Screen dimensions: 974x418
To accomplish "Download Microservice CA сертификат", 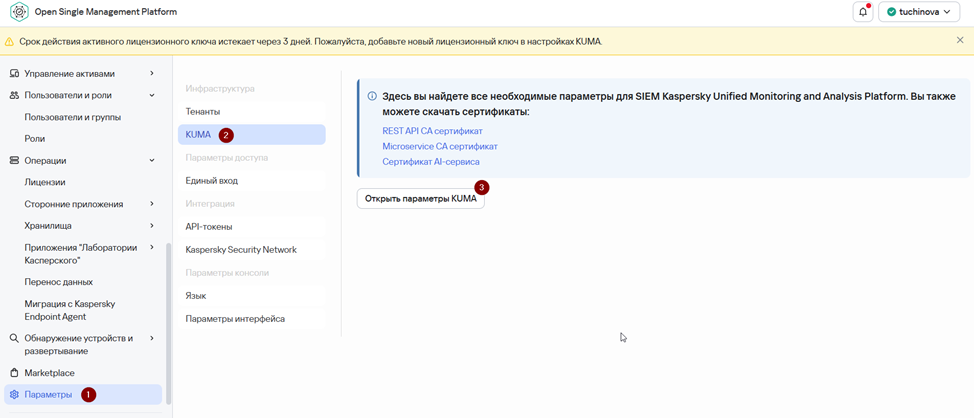I will (440, 147).
